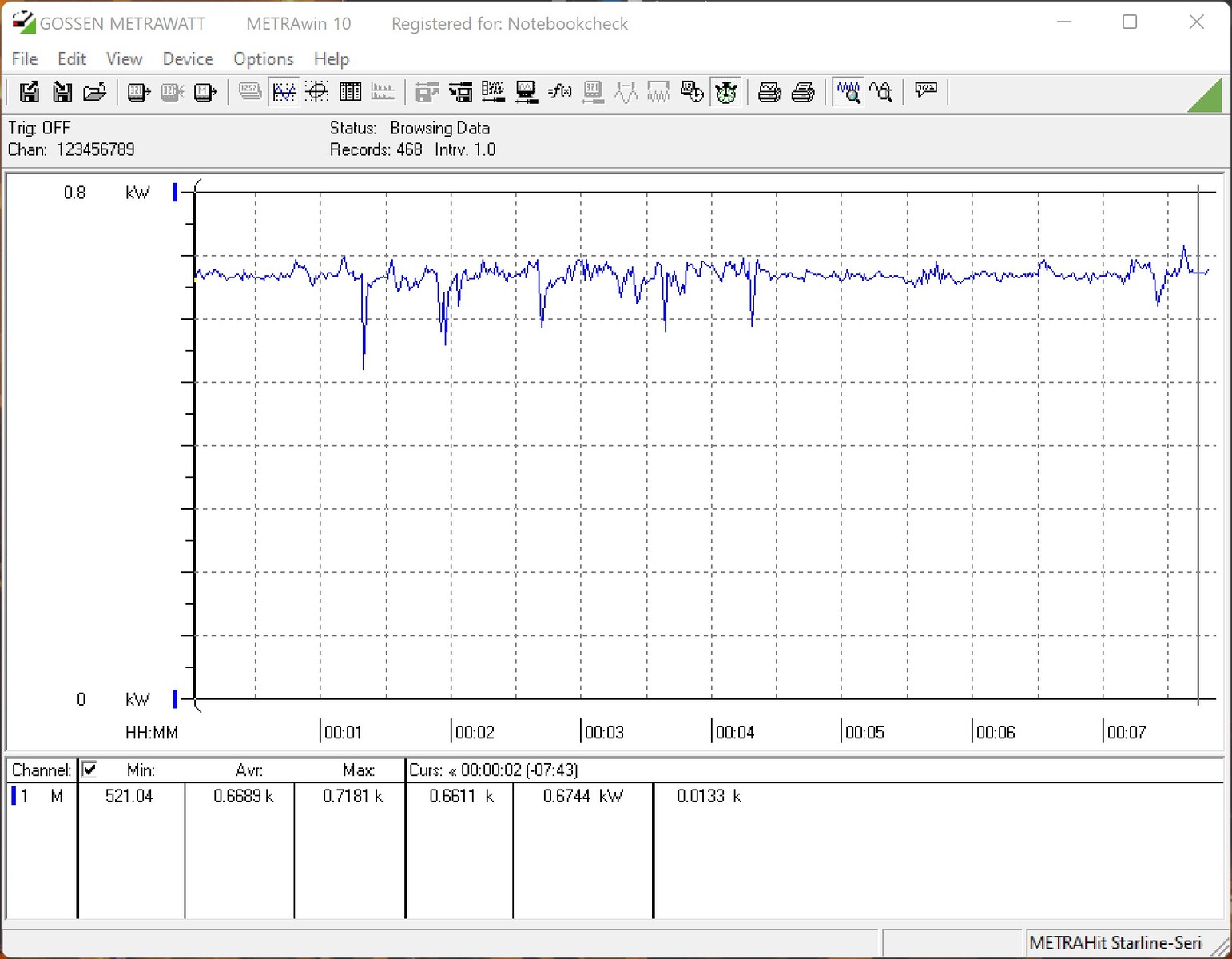Select the XY crosshair graph view icon
The width and height of the screenshot is (1232, 959).
[x=317, y=93]
